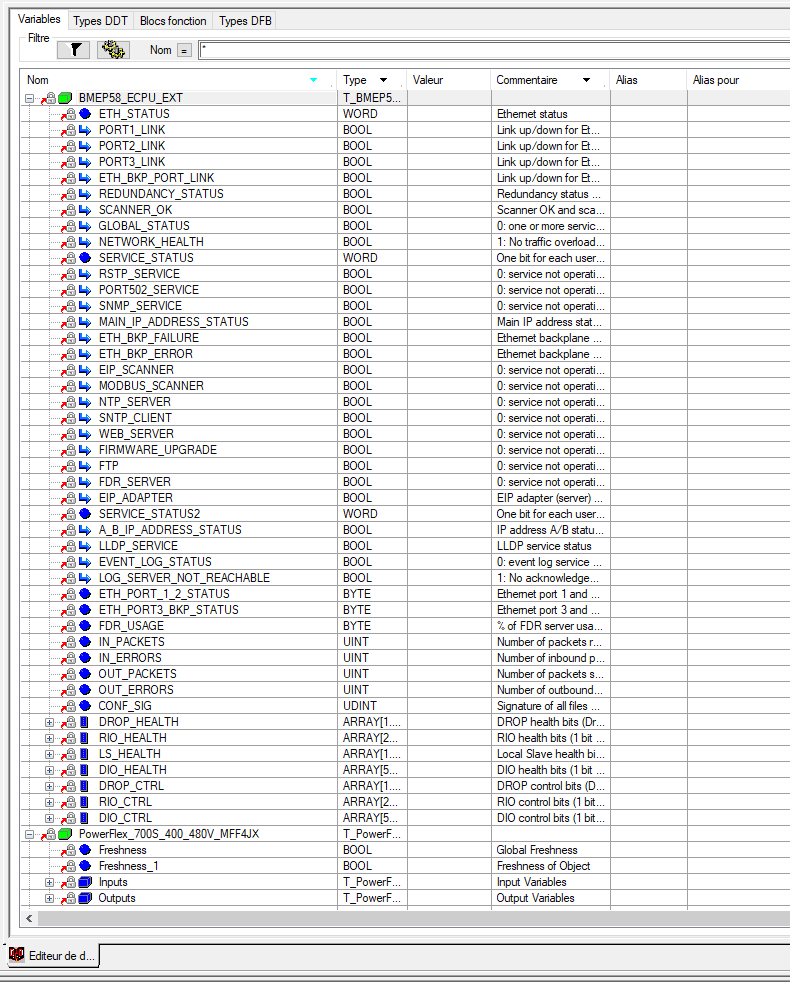Click the gears icon beside the funnel
The image size is (790, 989).
pyautogui.click(x=113, y=50)
